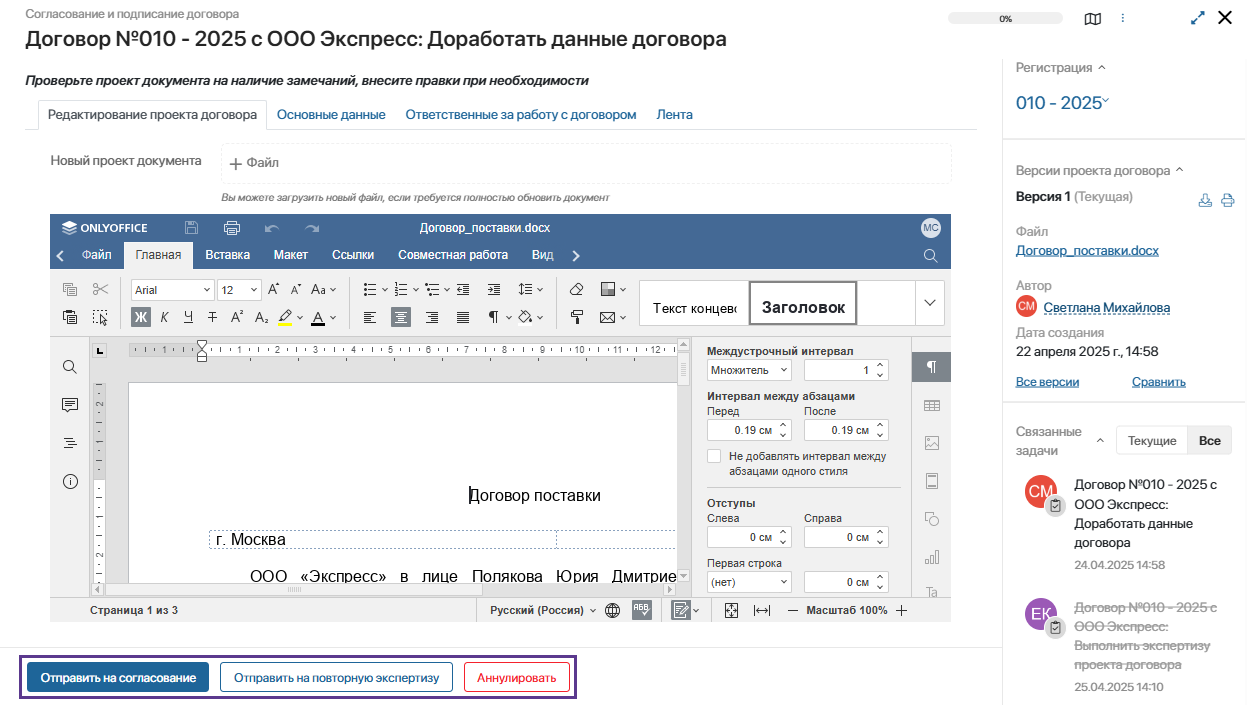Expand the paragraph styles gallery

(x=930, y=303)
